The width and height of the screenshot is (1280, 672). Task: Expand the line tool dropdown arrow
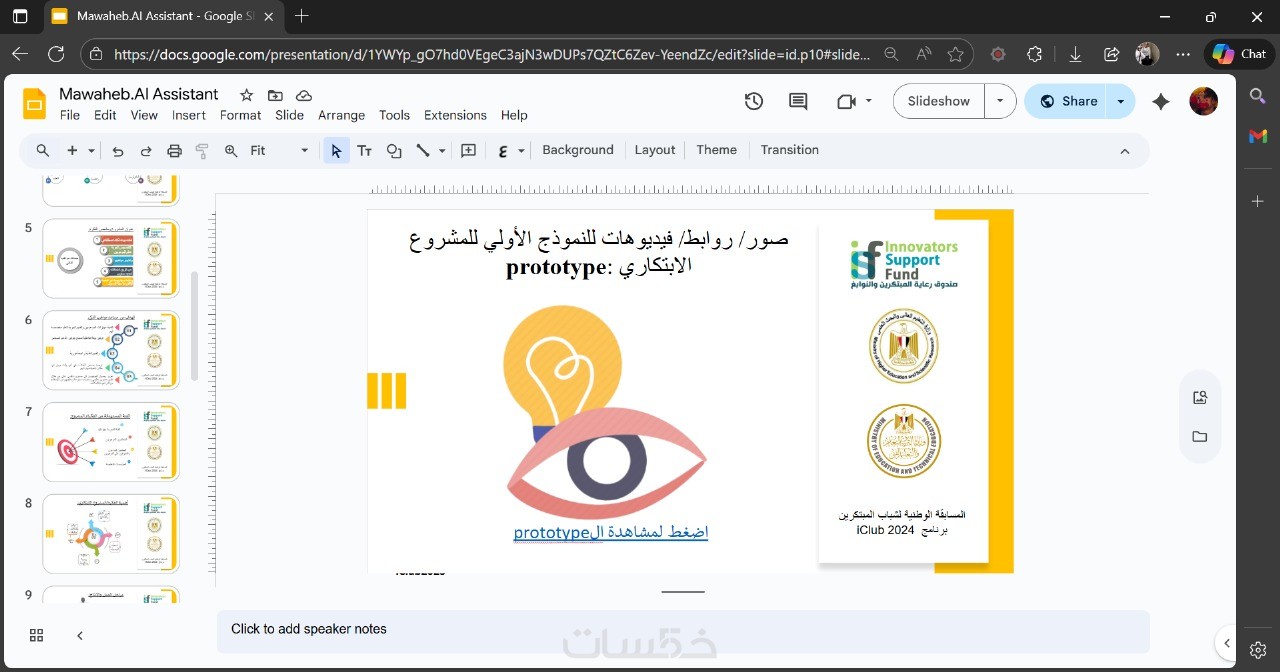tap(441, 151)
